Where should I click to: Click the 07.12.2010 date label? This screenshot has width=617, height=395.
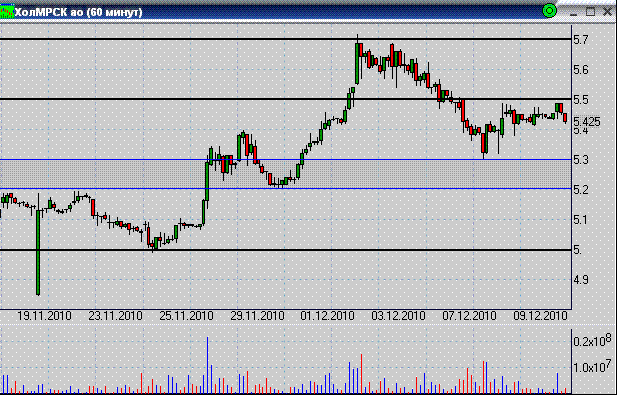pyautogui.click(x=469, y=316)
